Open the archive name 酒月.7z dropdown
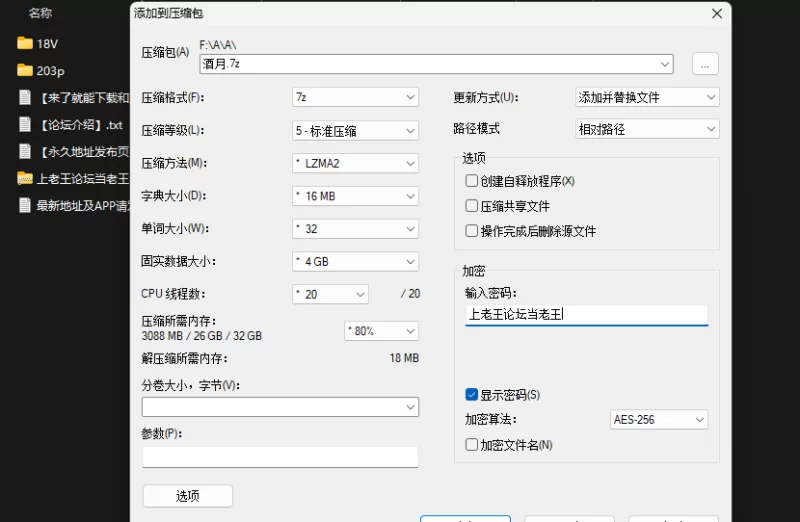The image size is (800, 522). tap(436, 64)
